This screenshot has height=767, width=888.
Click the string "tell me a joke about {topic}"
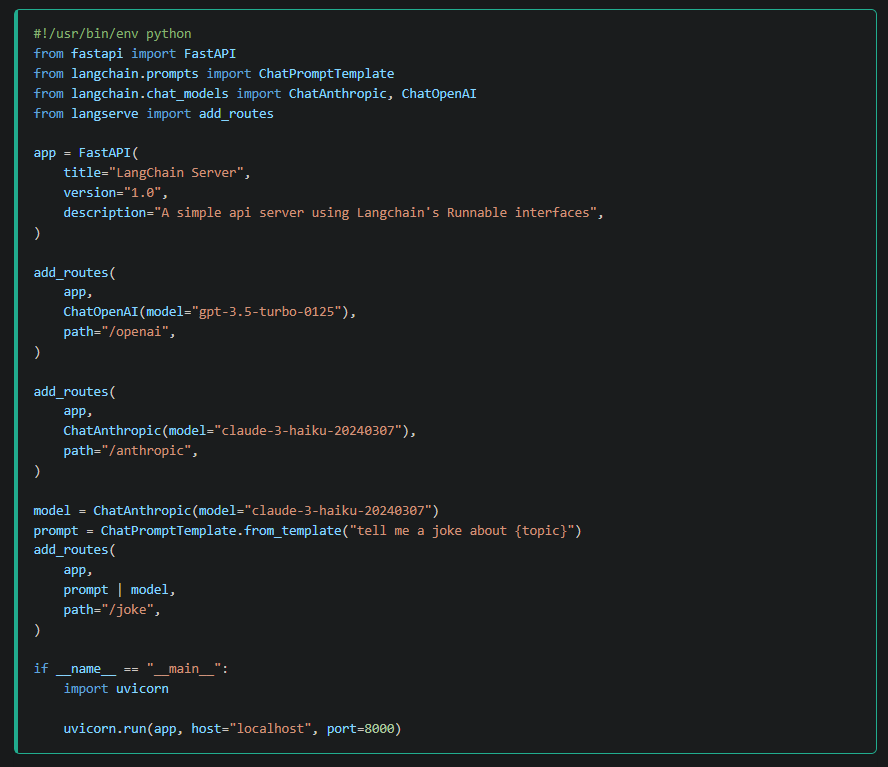[x=462, y=531]
